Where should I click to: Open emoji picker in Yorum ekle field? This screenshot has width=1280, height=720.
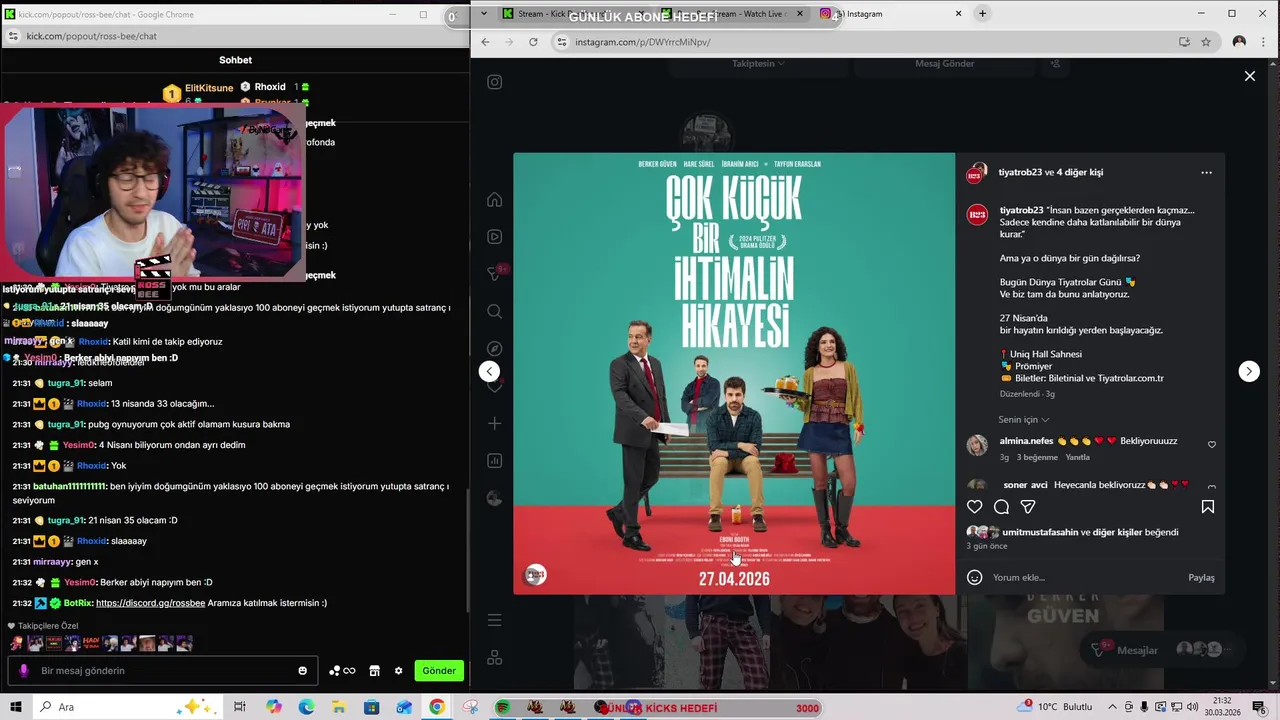(974, 577)
